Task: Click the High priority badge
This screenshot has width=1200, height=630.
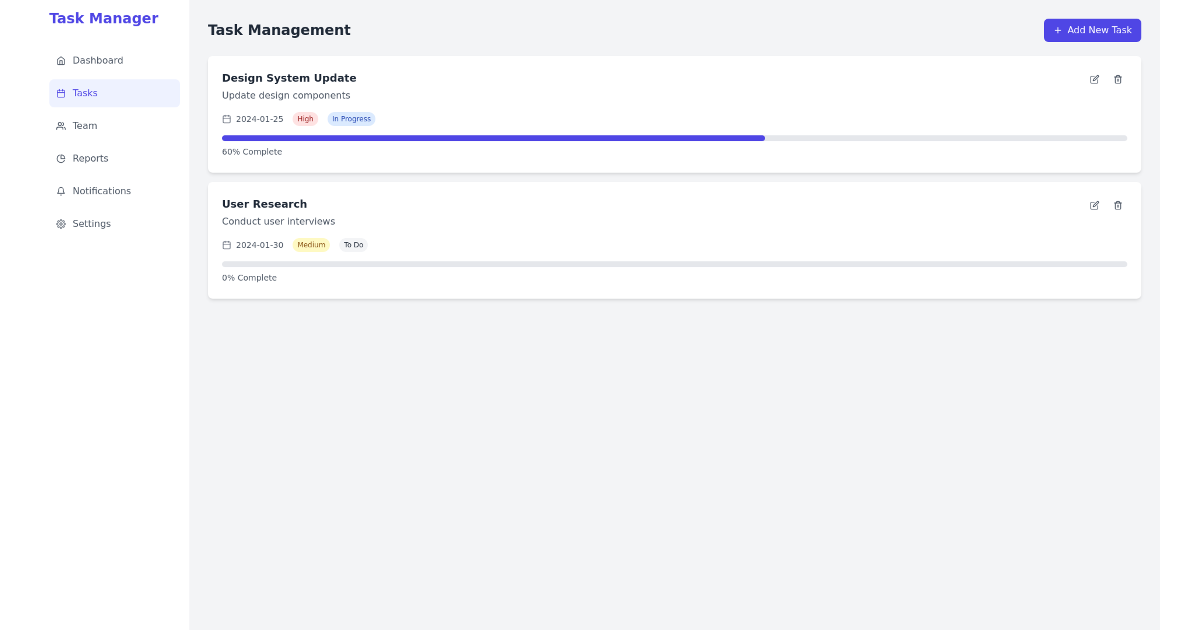Action: click(x=305, y=118)
